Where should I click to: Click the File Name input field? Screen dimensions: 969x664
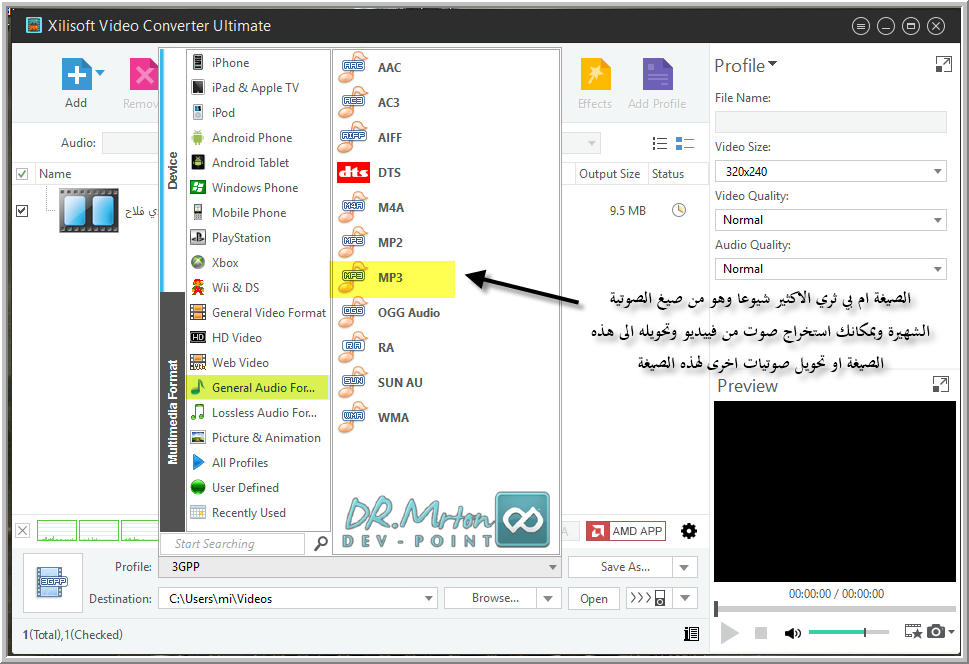(x=831, y=122)
